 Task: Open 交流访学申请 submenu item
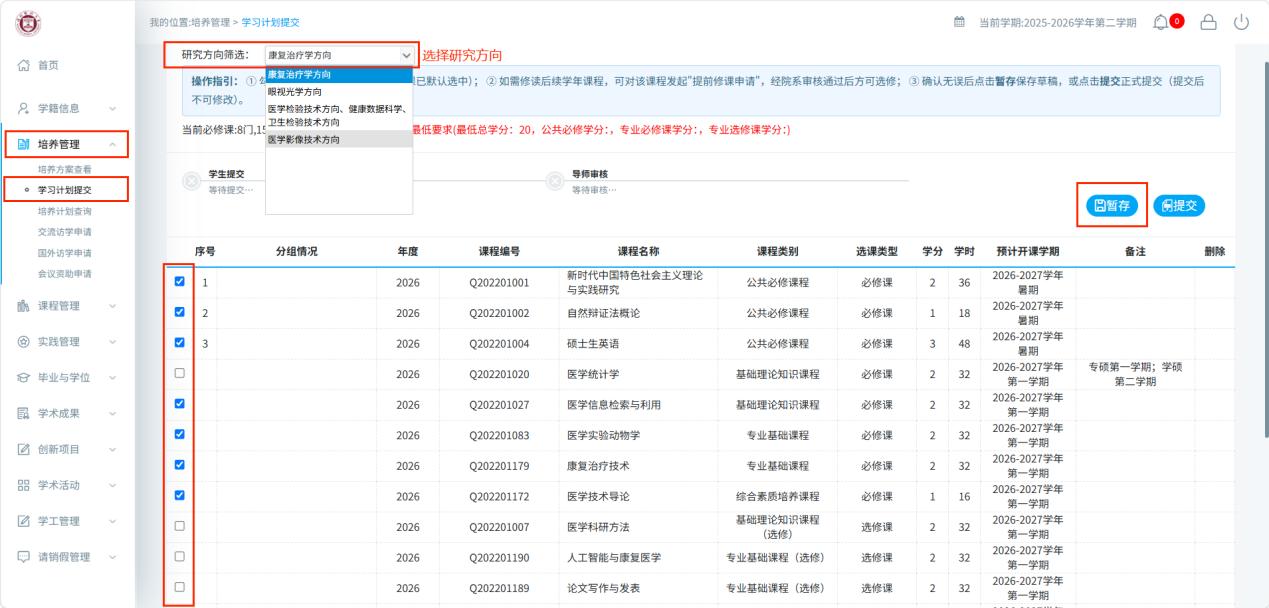(64, 232)
